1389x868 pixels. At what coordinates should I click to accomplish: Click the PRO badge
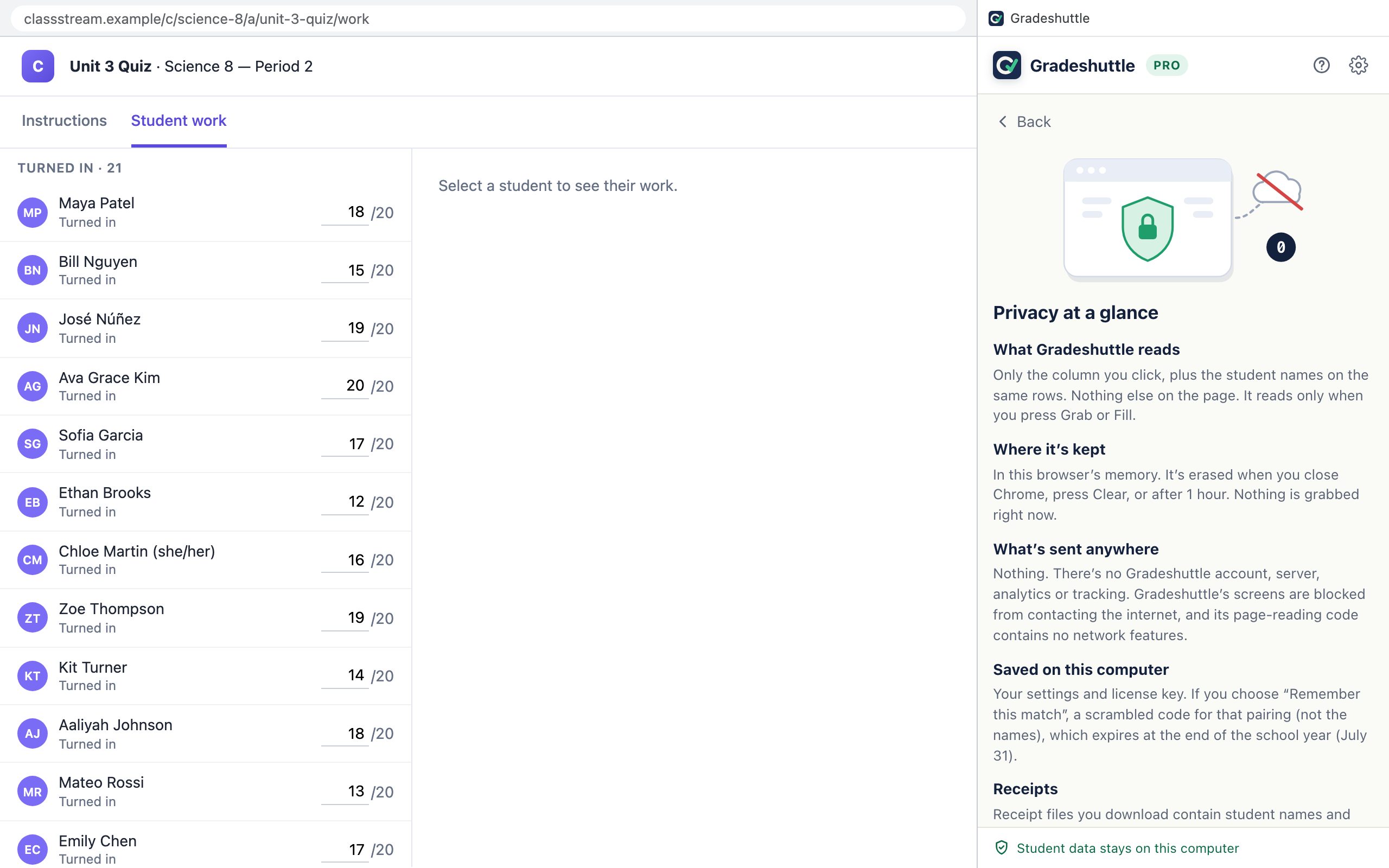[x=1167, y=66]
